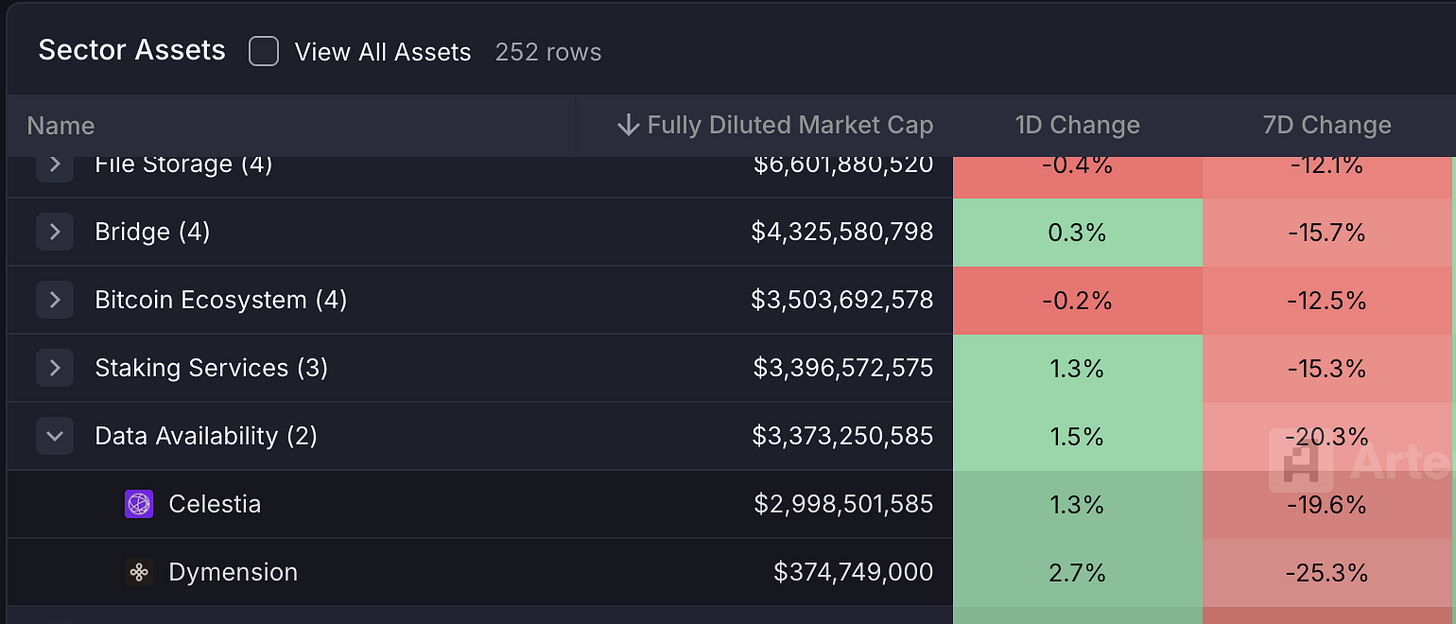Click the Dymension logo icon
Image resolution: width=1456 pixels, height=624 pixels.
(139, 572)
